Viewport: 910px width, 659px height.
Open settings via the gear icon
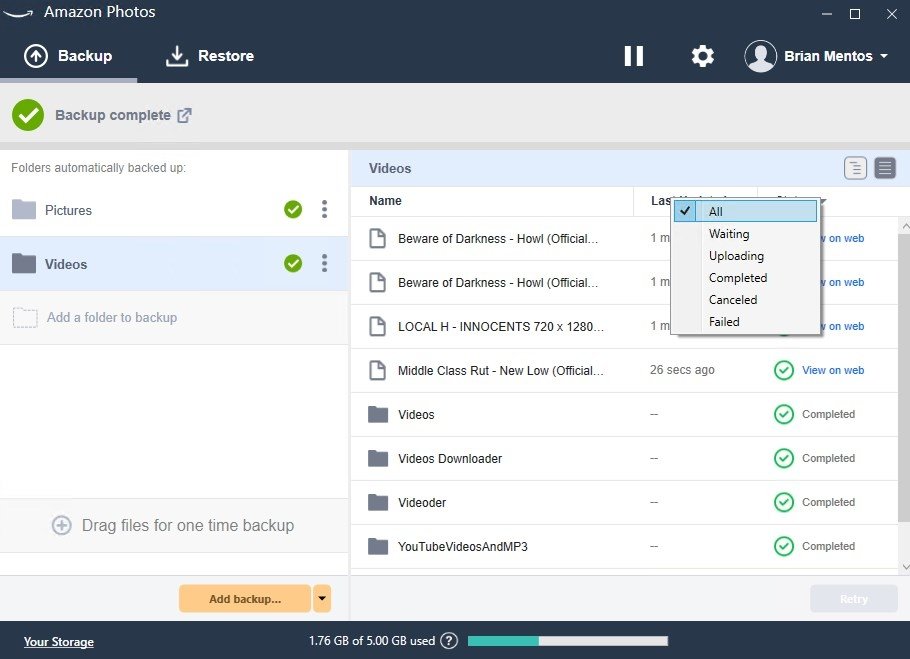coord(702,56)
